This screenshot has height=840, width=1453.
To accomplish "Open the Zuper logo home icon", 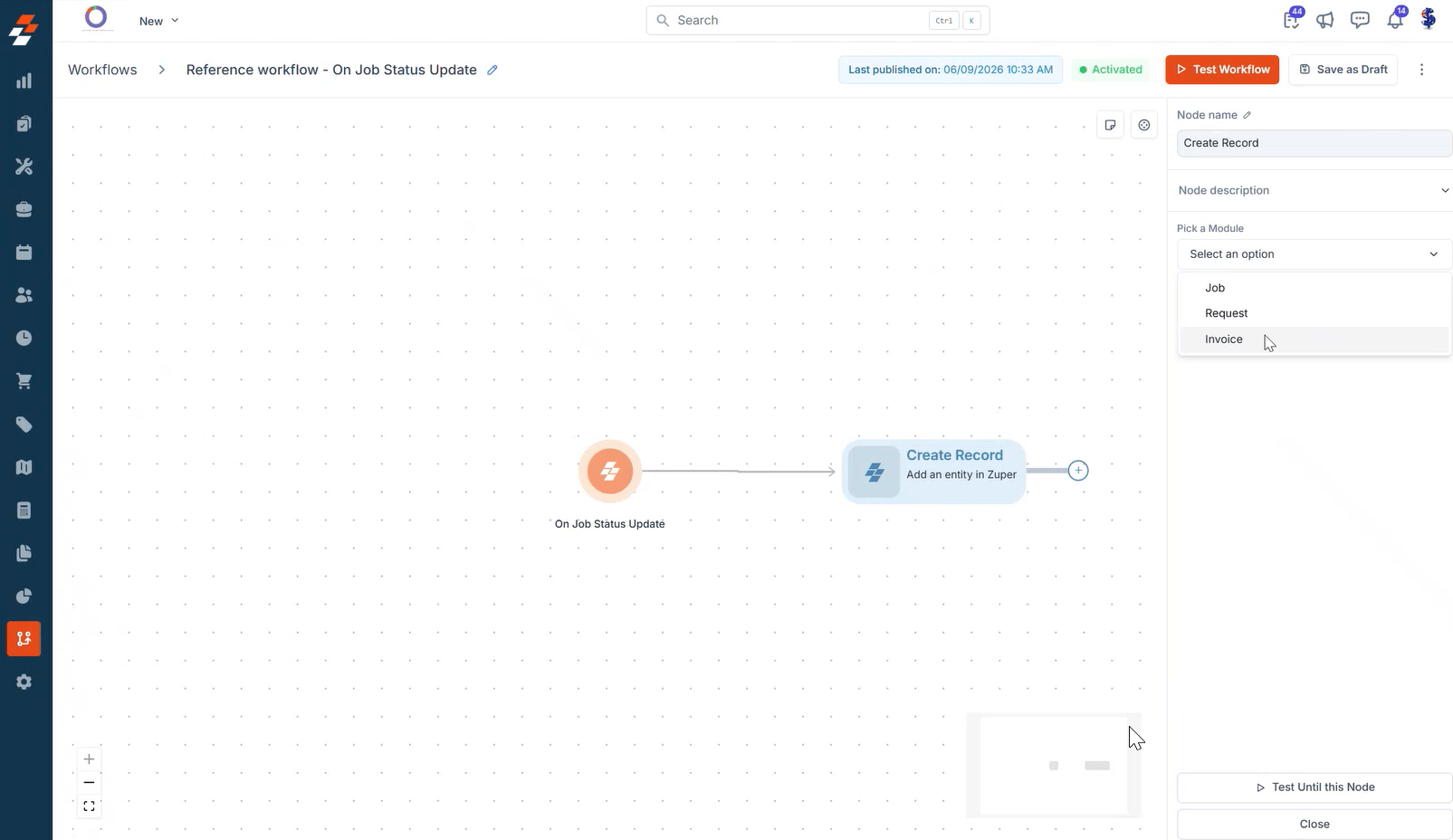I will (x=24, y=30).
